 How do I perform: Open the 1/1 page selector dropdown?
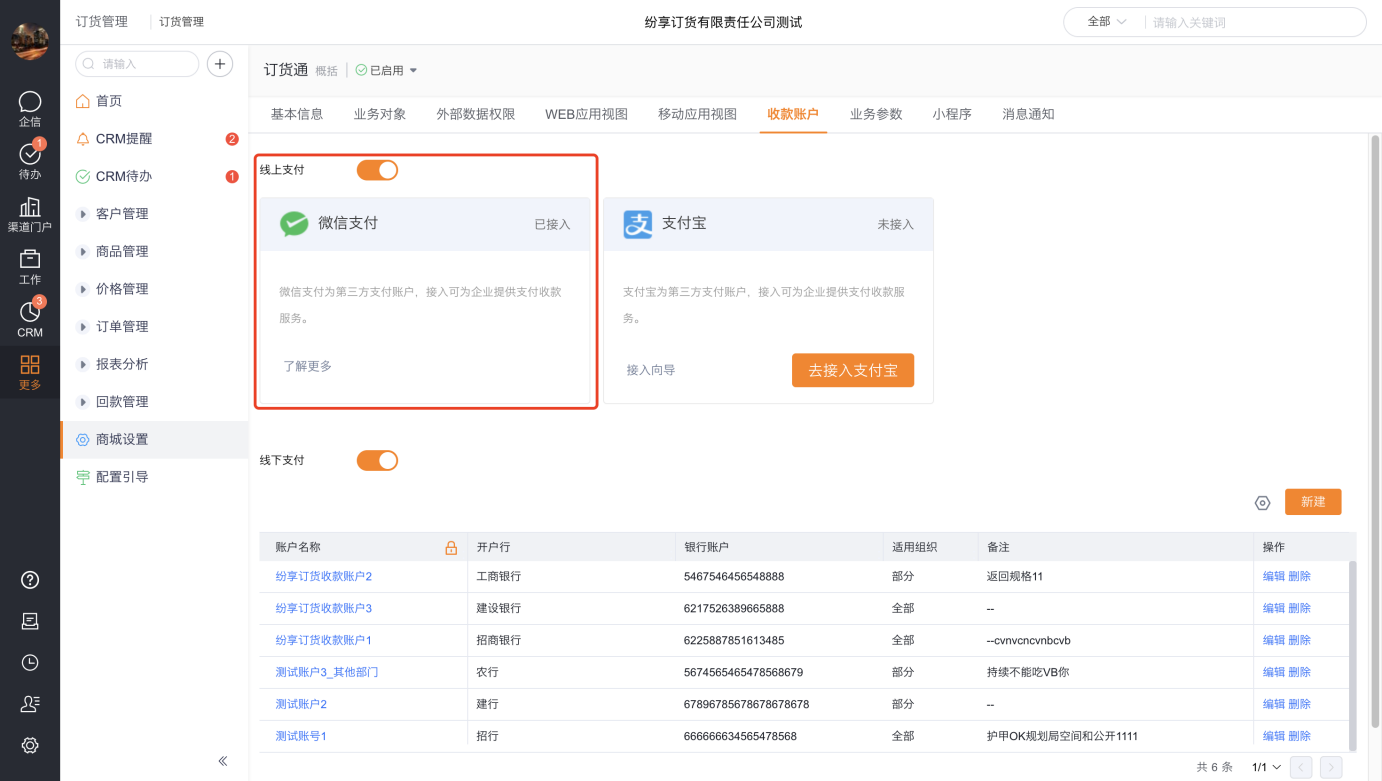pyautogui.click(x=1266, y=768)
